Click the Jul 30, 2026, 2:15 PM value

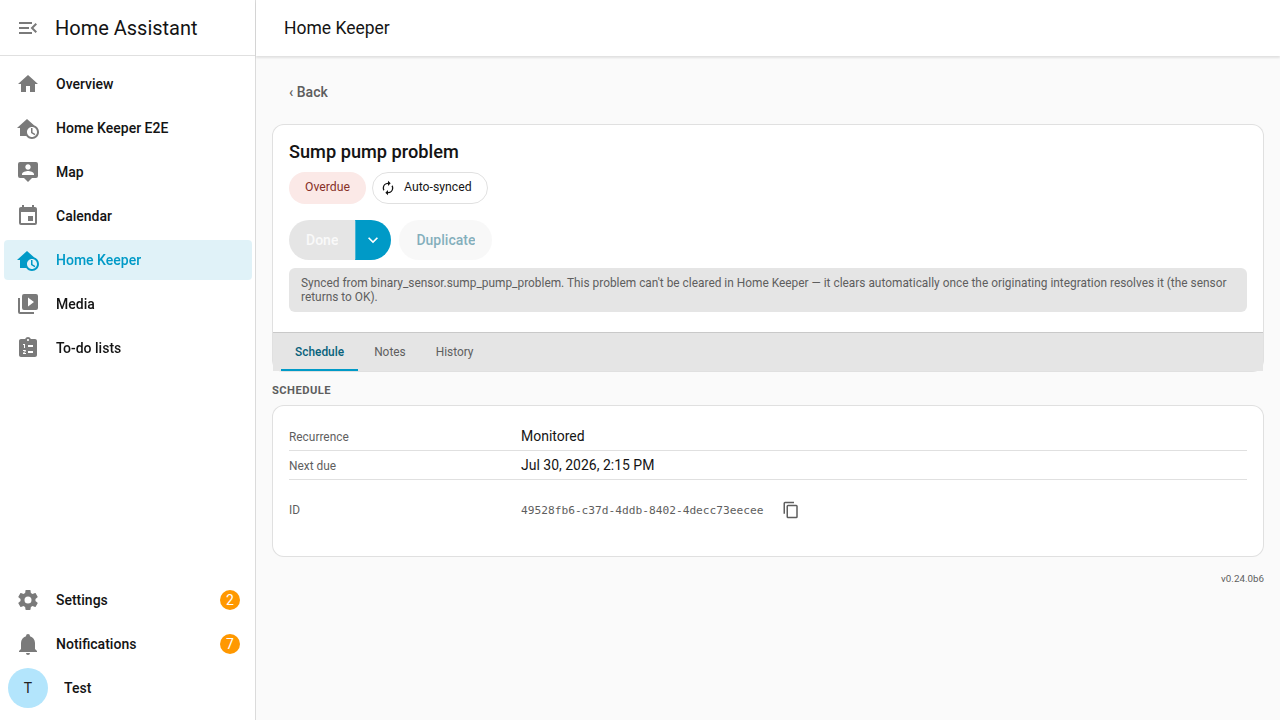[x=588, y=465]
